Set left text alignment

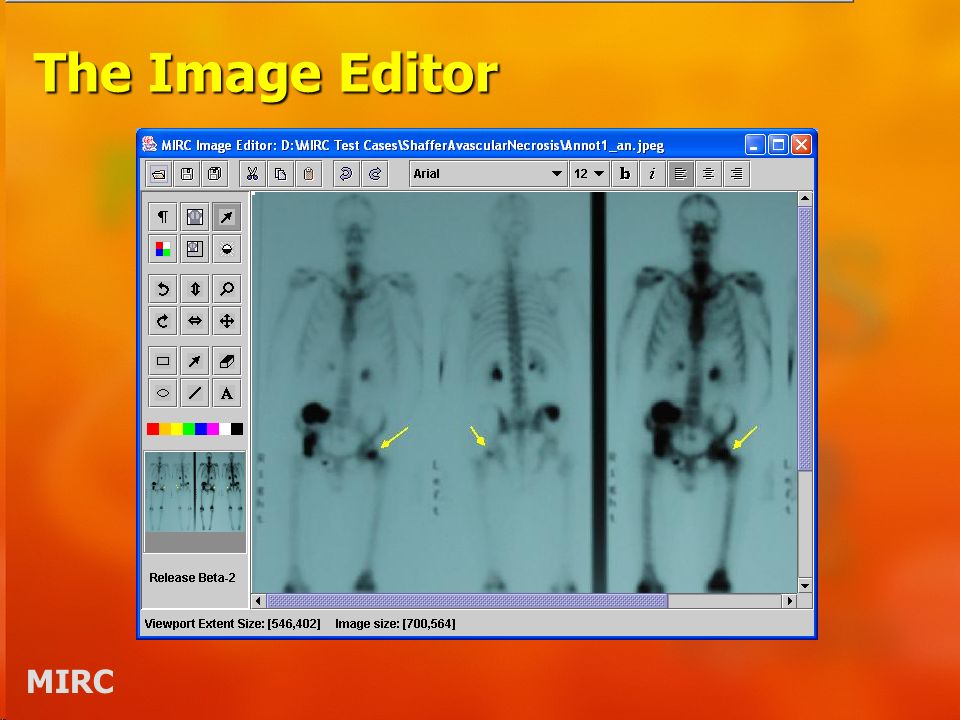(680, 174)
